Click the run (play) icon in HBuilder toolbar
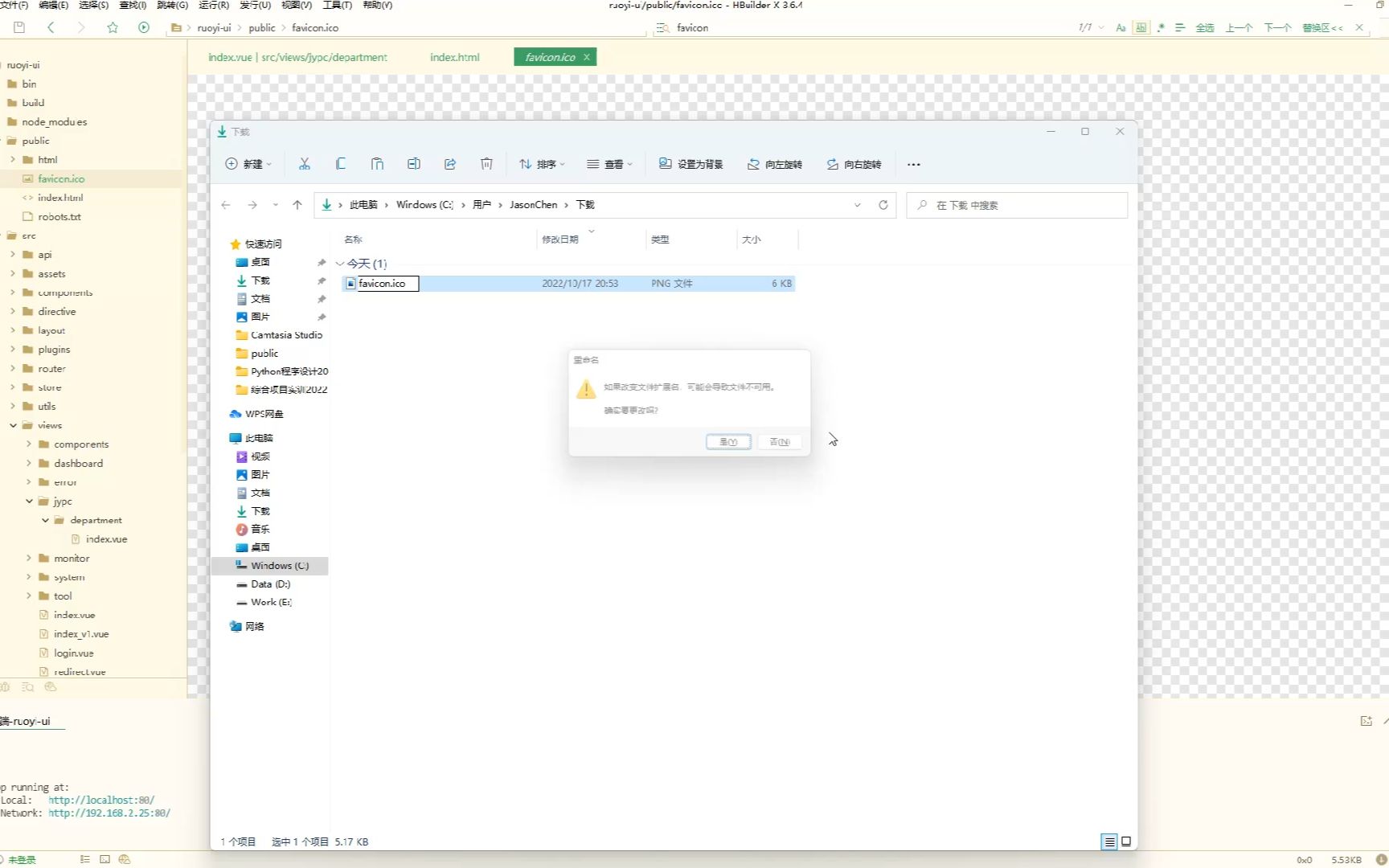Image resolution: width=1389 pixels, height=868 pixels. point(144,27)
